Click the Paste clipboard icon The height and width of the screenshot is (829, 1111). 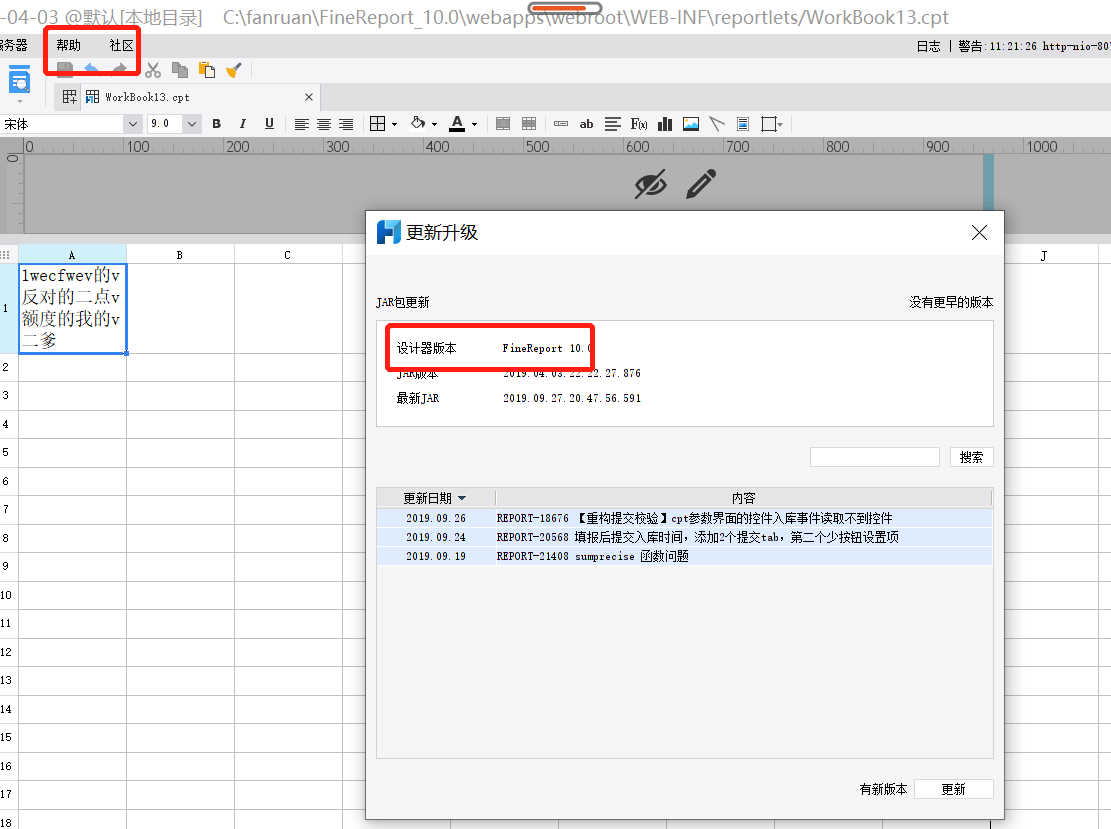tap(207, 70)
